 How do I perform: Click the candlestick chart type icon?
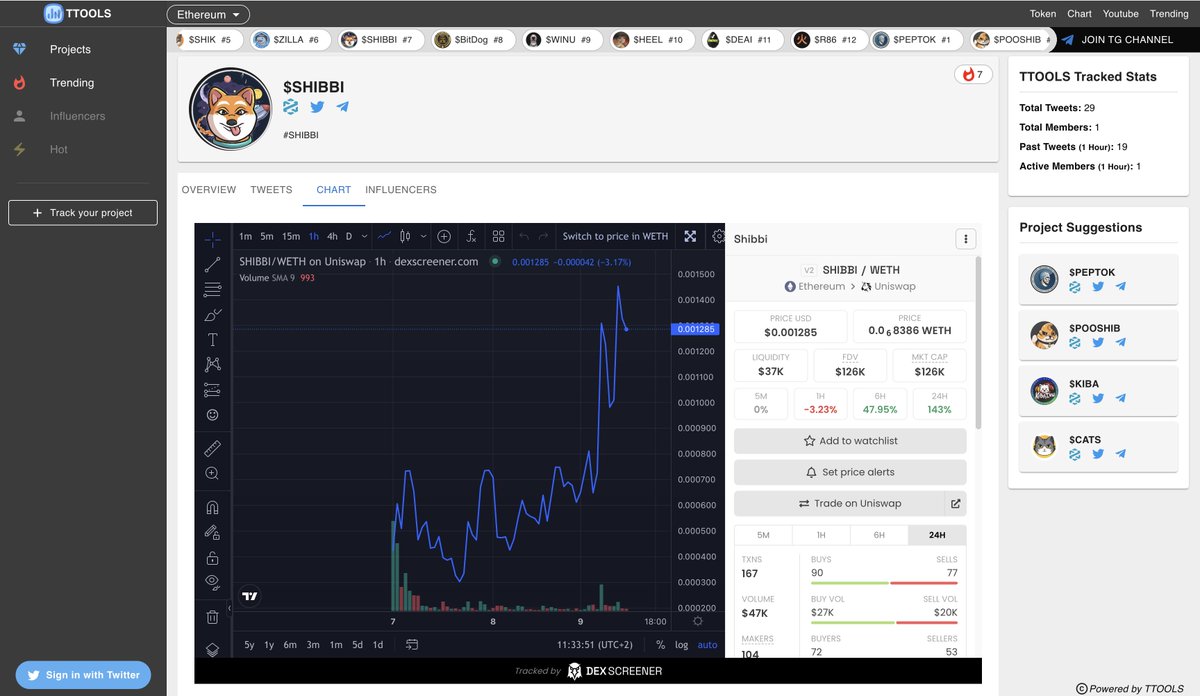click(x=405, y=237)
